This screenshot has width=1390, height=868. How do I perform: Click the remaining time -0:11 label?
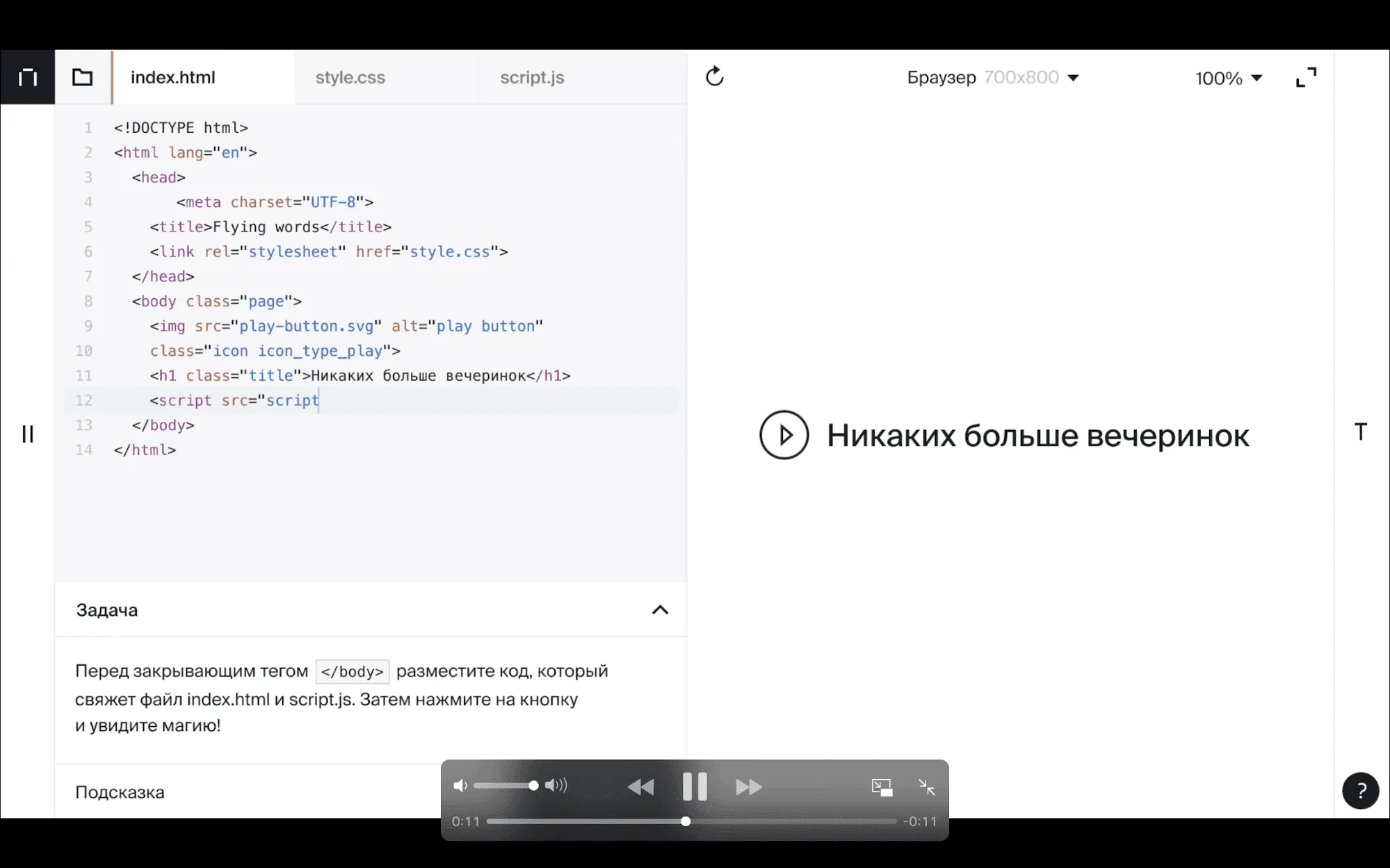[x=919, y=821]
